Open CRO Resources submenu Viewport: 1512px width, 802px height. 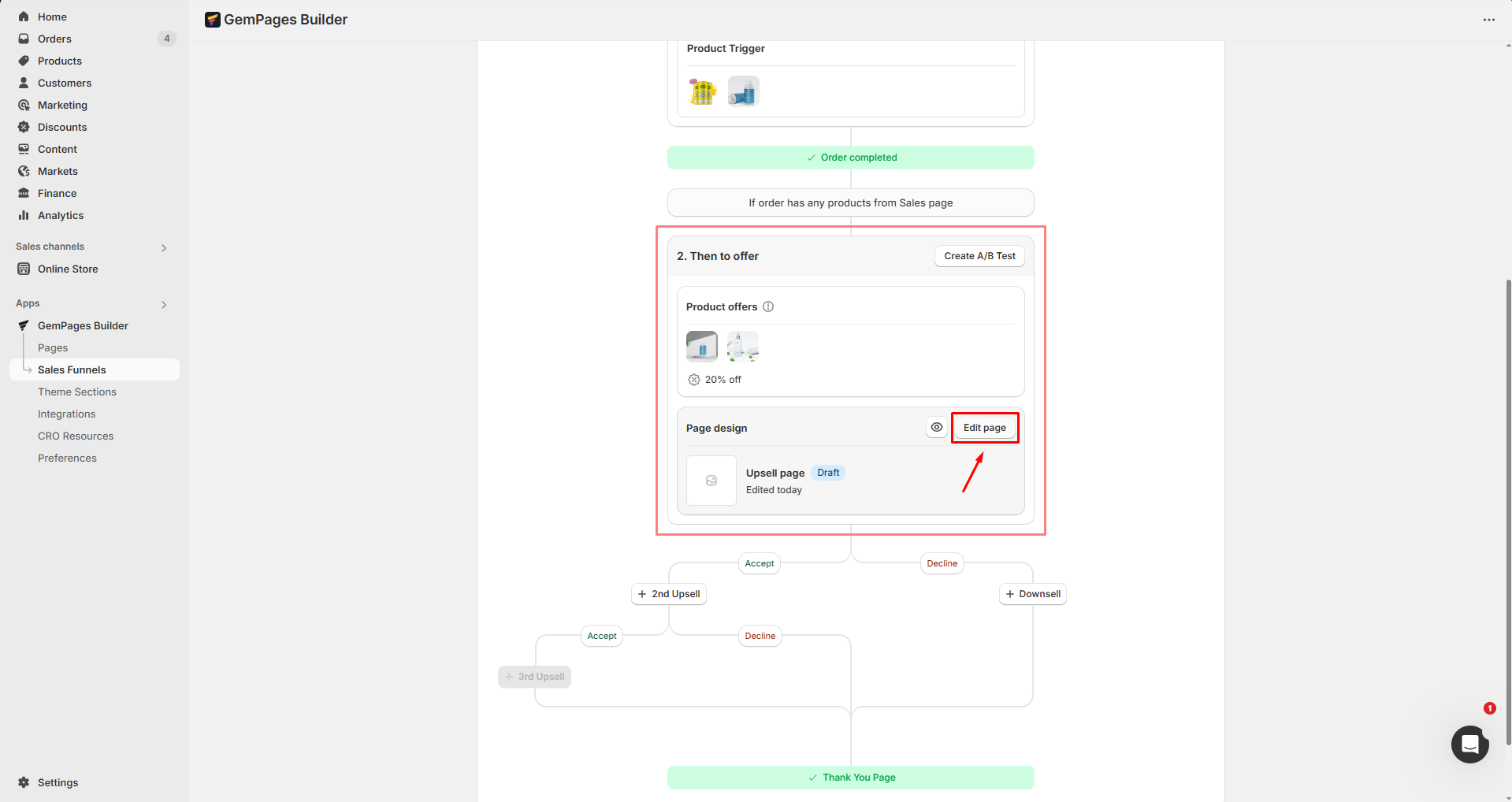coord(95,436)
